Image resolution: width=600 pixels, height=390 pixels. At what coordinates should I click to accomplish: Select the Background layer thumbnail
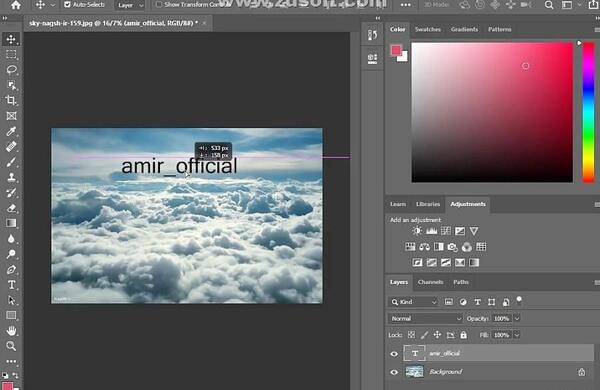coord(414,372)
